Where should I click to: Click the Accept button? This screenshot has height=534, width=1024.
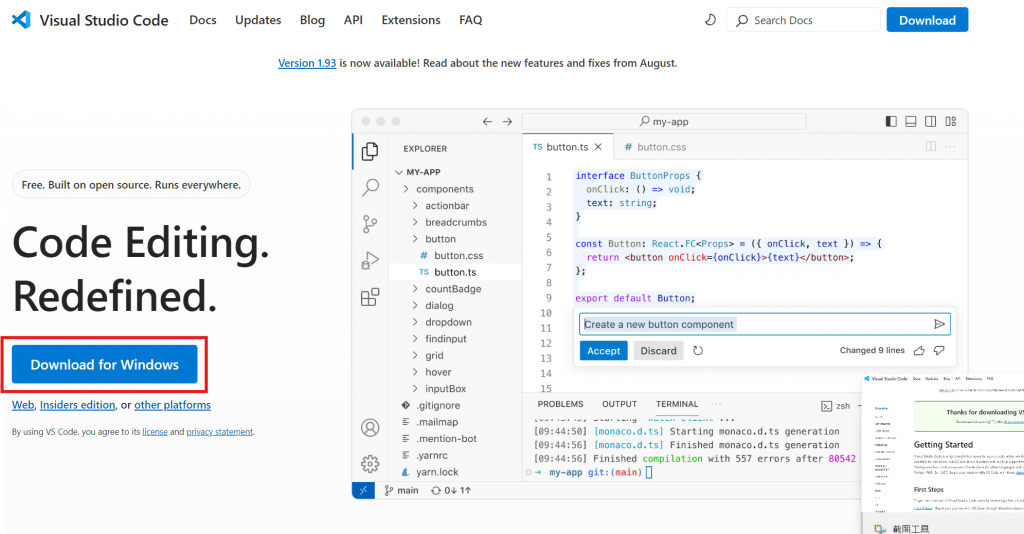pos(603,351)
